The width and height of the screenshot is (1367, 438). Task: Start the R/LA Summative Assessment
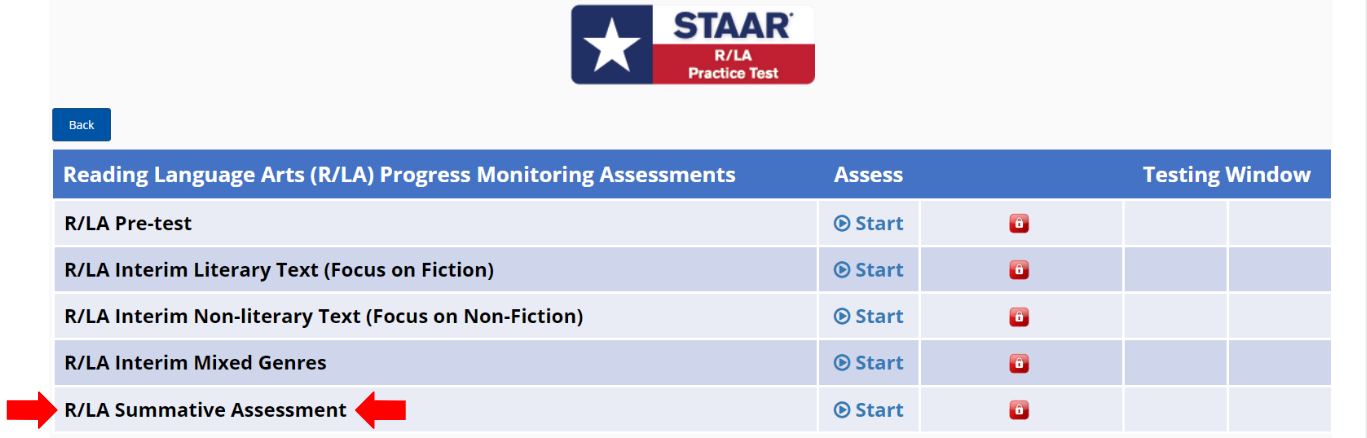click(x=868, y=410)
